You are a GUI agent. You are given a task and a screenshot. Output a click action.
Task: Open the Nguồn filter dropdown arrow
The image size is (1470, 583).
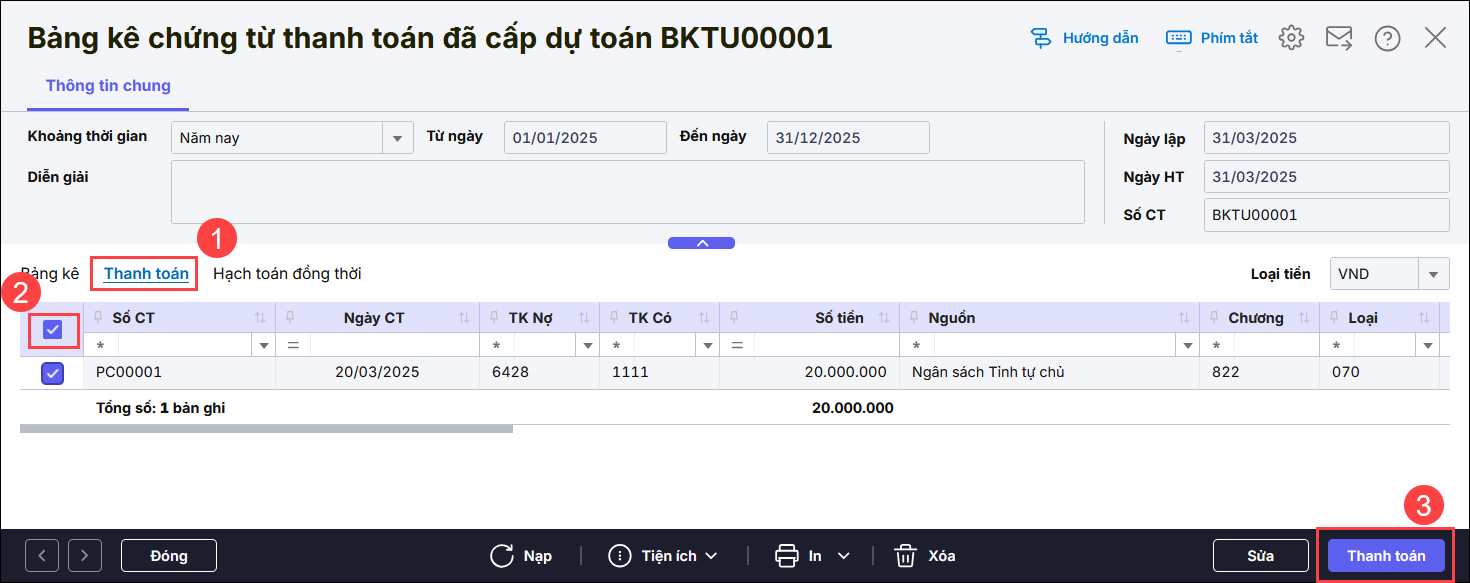point(1187,346)
